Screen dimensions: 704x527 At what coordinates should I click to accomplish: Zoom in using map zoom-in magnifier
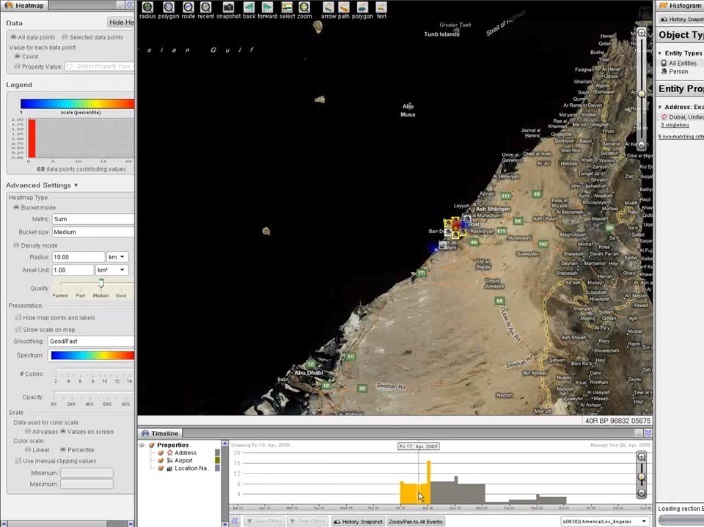[x=642, y=33]
